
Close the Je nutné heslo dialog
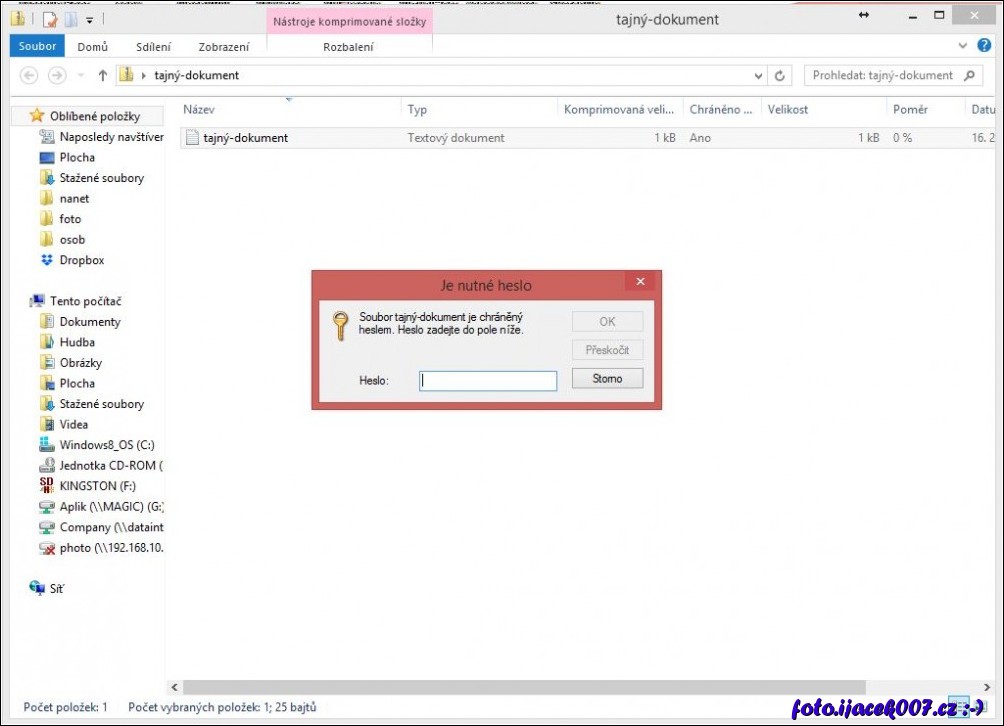[x=640, y=283]
